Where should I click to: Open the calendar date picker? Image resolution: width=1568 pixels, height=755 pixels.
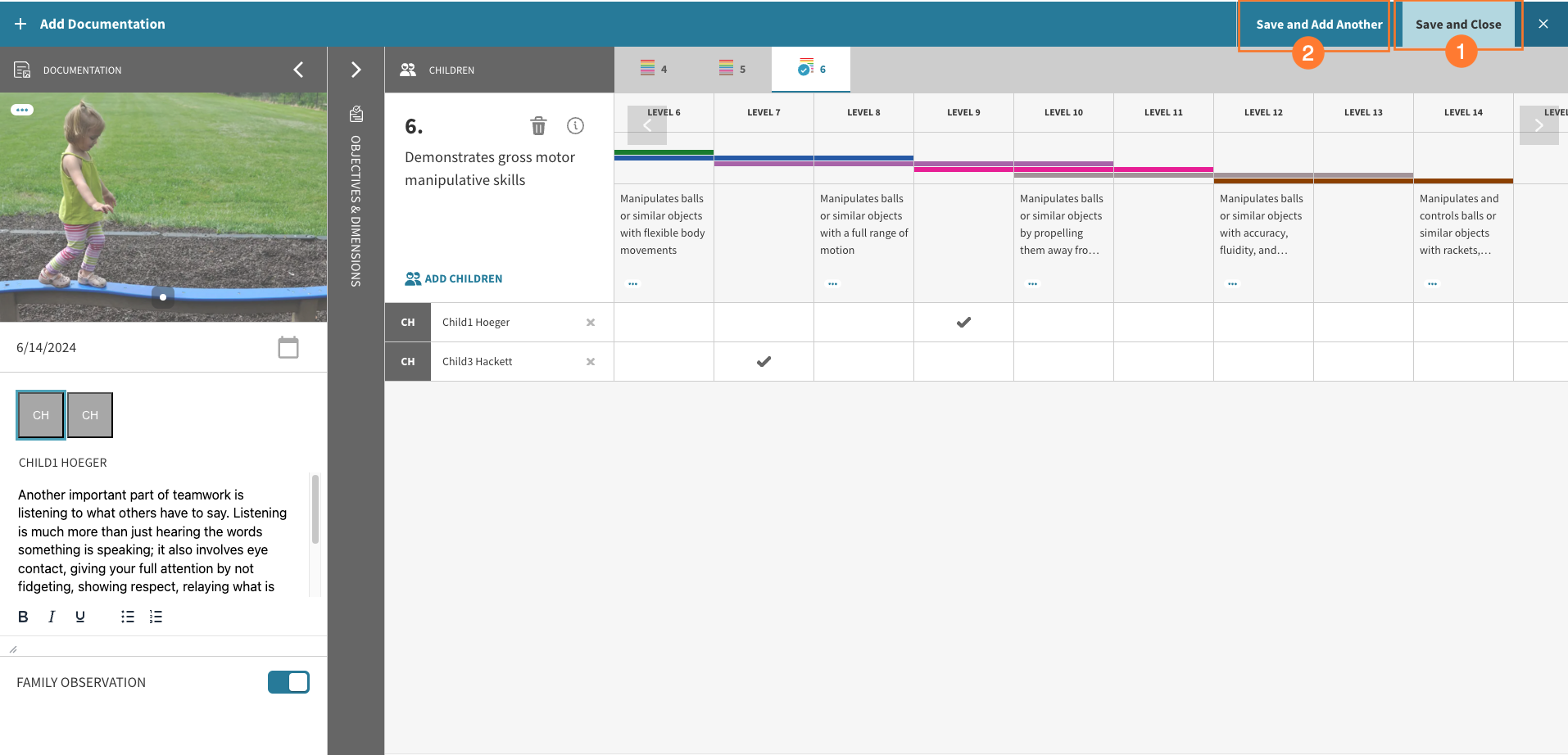[x=288, y=347]
